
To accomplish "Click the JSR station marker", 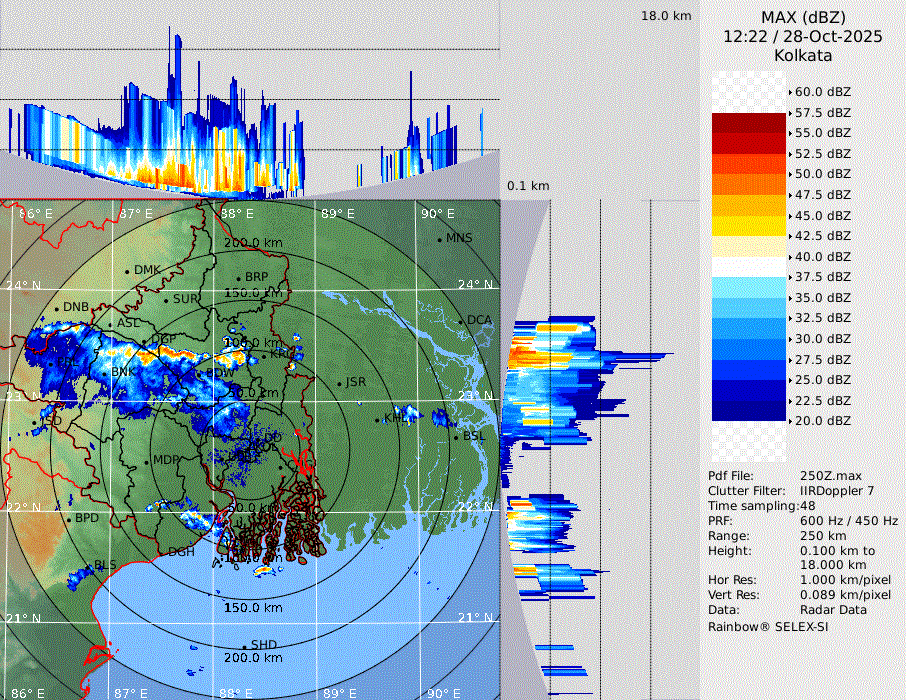I will coord(339,383).
